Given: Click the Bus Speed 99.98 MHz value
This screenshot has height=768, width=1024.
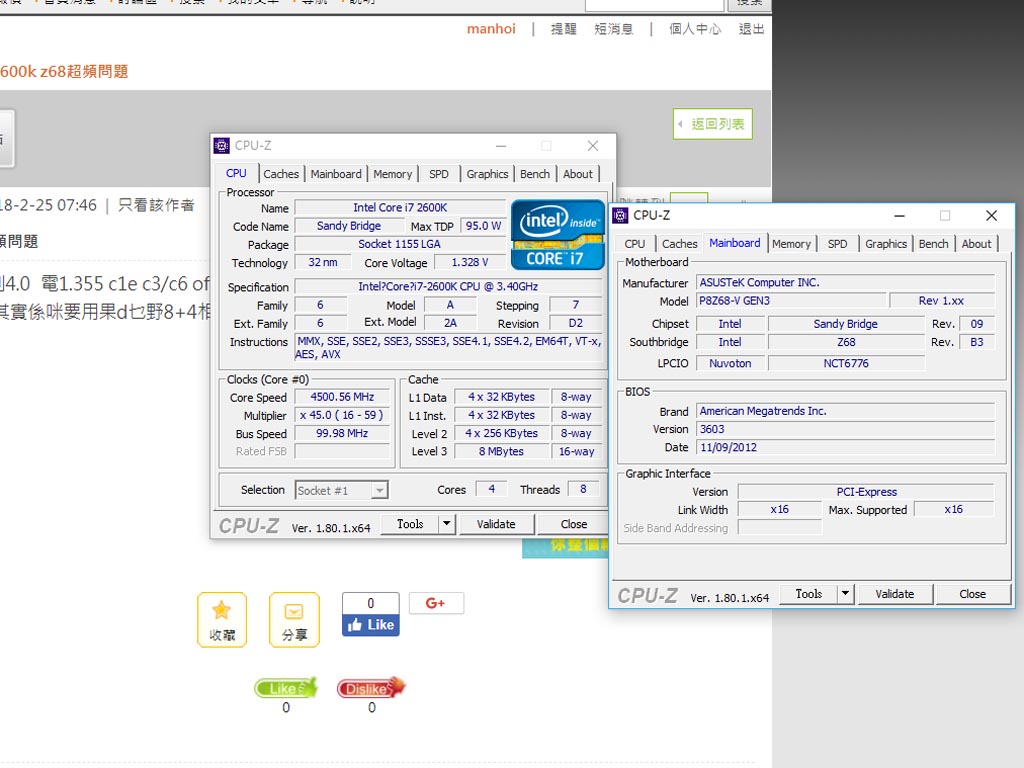Looking at the screenshot, I should [x=342, y=434].
